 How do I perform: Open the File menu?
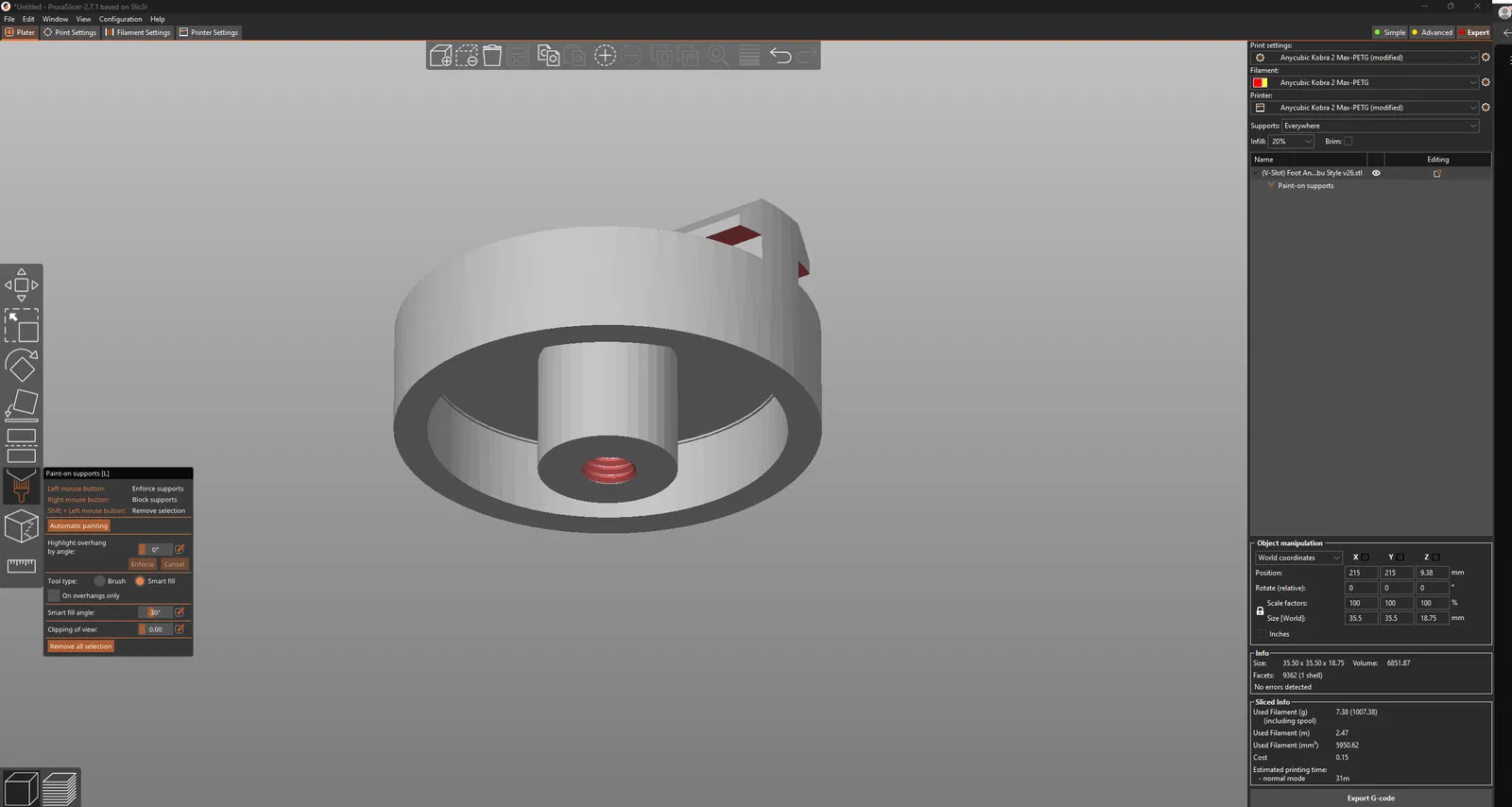click(x=9, y=19)
